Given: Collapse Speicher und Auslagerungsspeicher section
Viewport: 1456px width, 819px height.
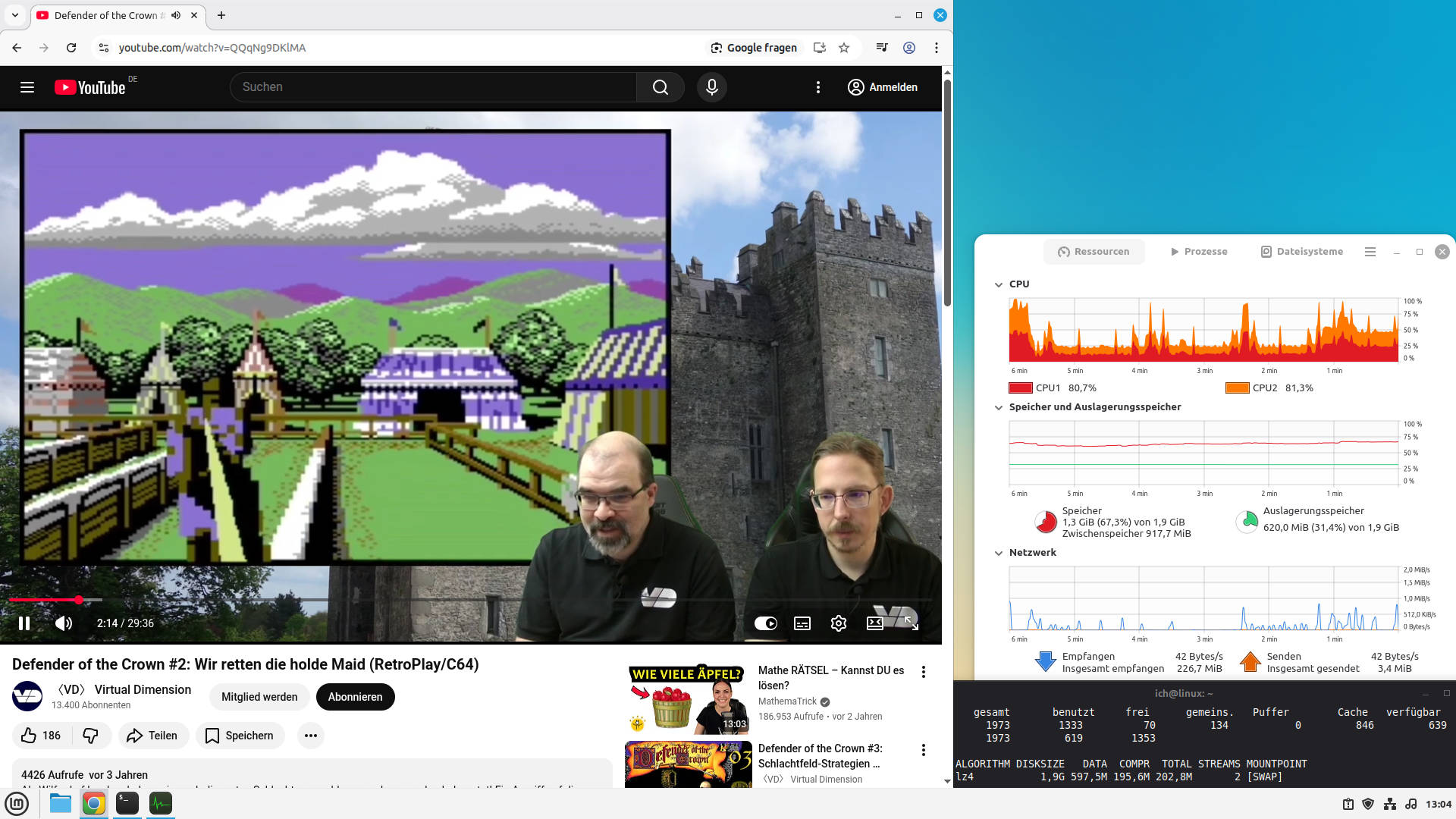Looking at the screenshot, I should (x=999, y=407).
